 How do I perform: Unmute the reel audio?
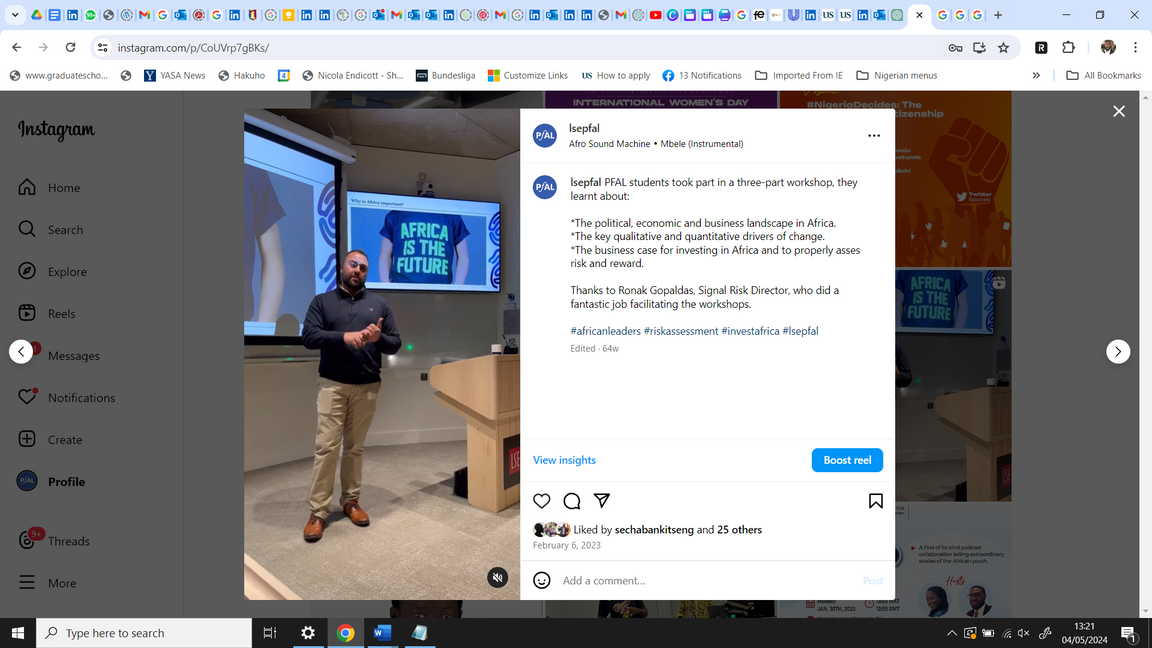tap(497, 577)
